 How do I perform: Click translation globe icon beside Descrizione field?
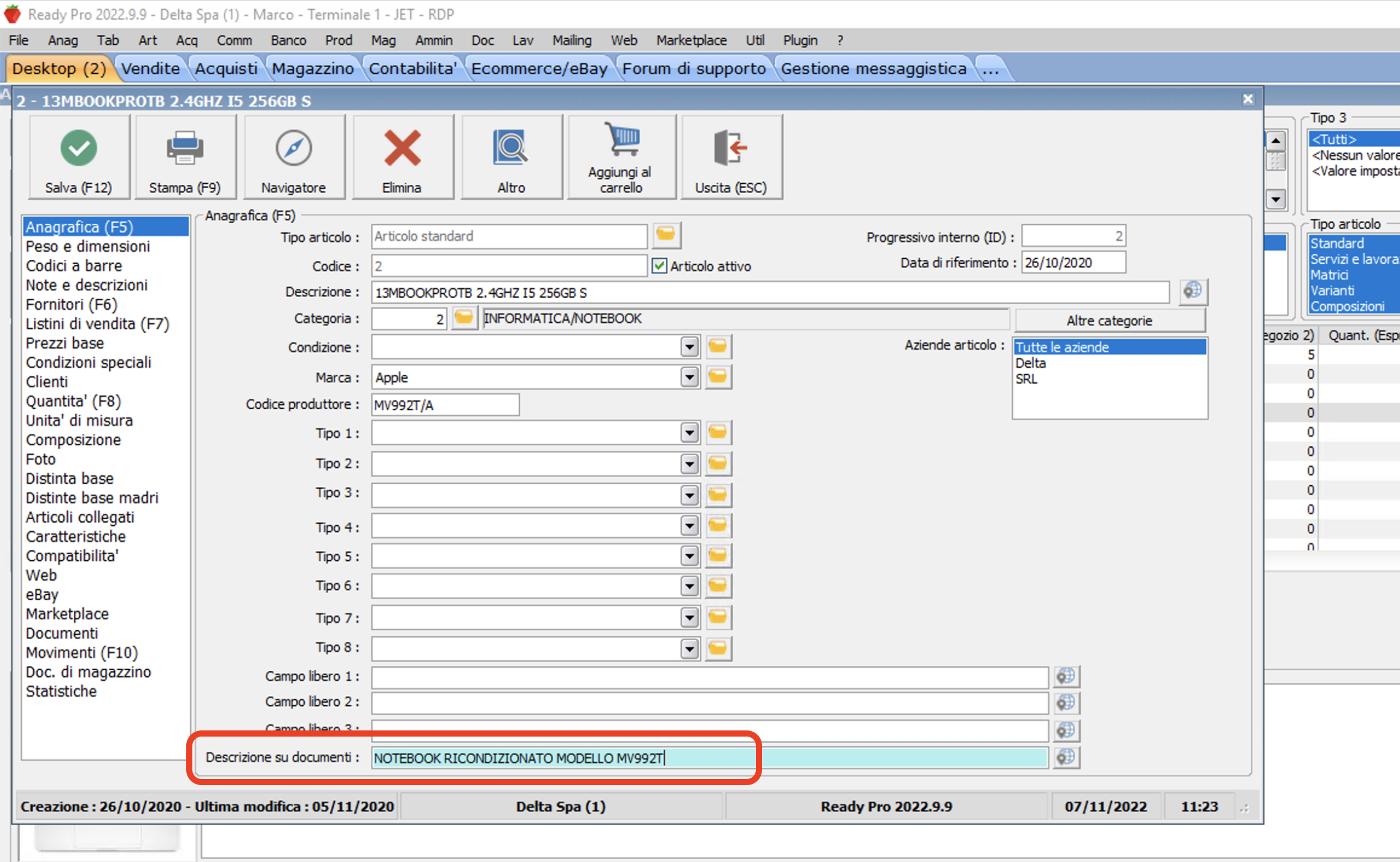click(x=1193, y=291)
